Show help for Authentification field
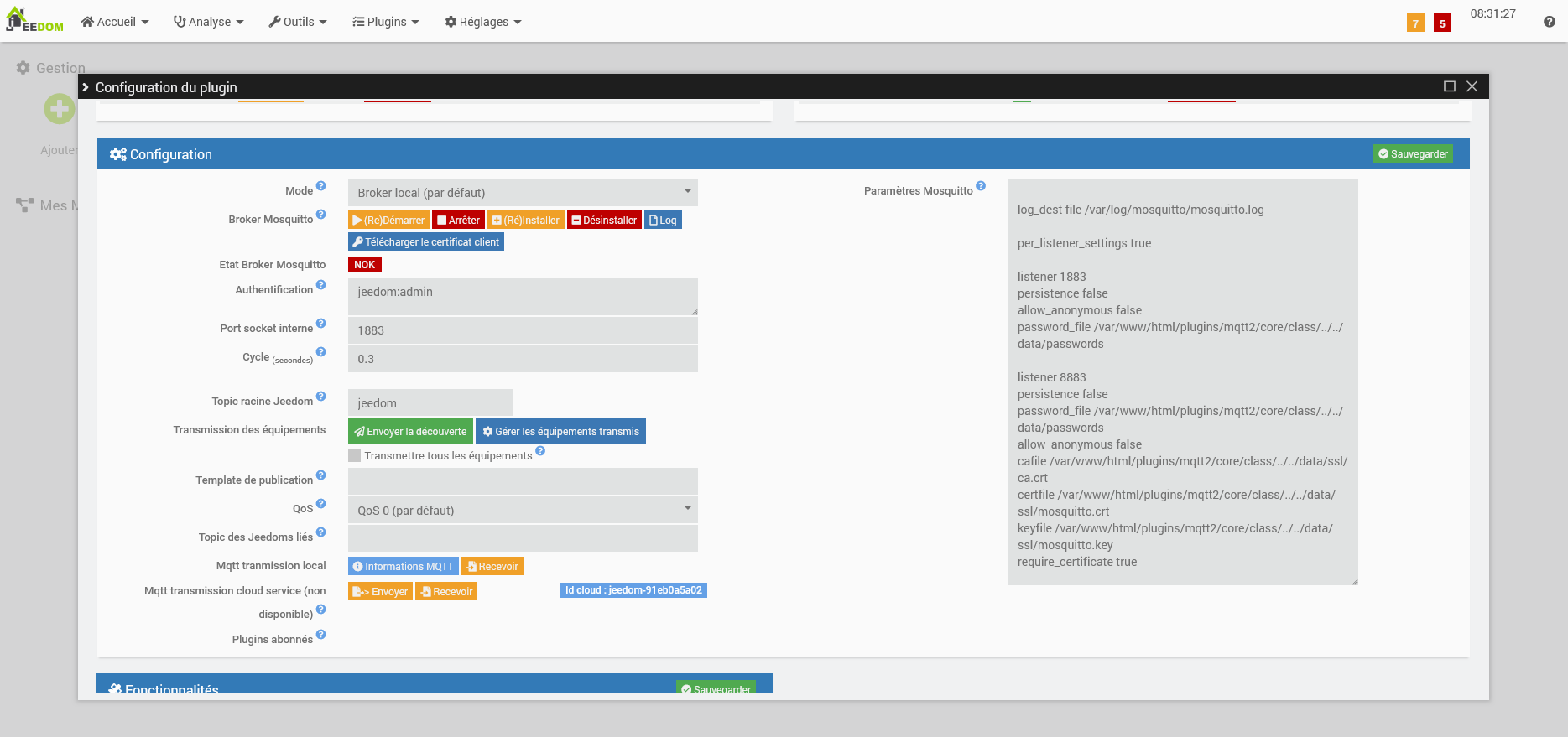This screenshot has width=1568, height=737. click(320, 285)
